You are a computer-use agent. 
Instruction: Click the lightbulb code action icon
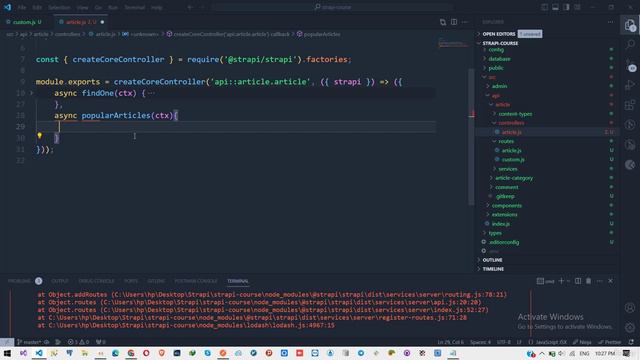[x=40, y=136]
